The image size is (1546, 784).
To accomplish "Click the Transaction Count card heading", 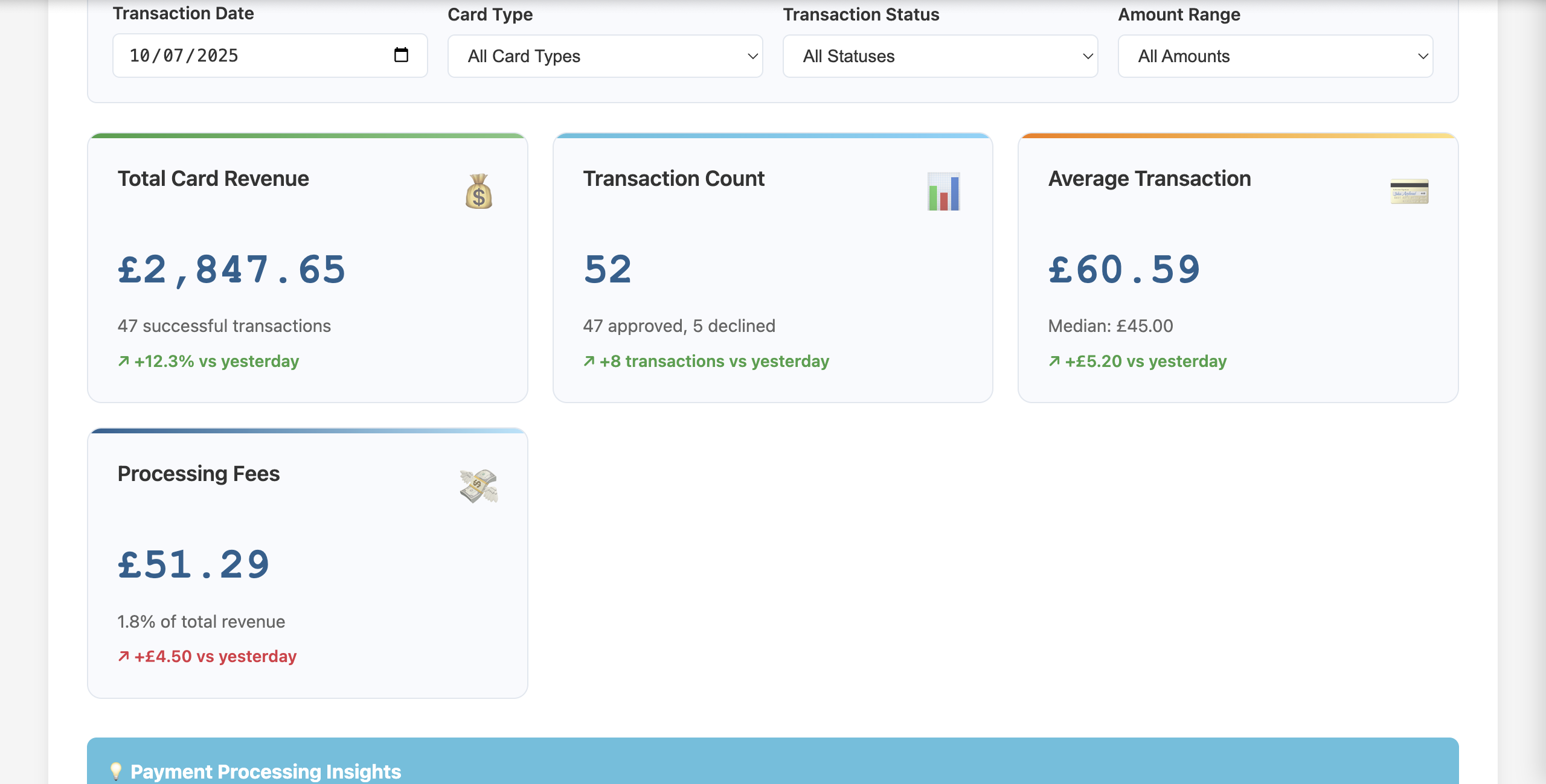I will (673, 178).
